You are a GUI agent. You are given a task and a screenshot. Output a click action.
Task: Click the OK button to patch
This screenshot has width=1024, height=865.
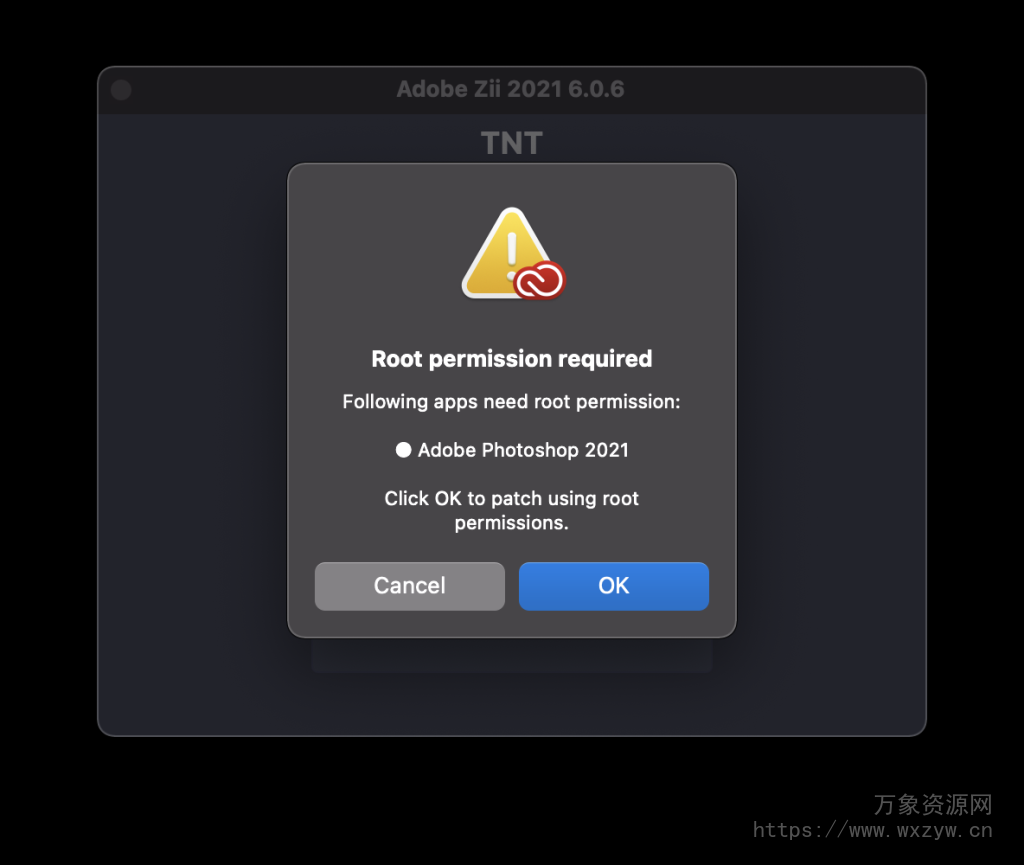[613, 586]
